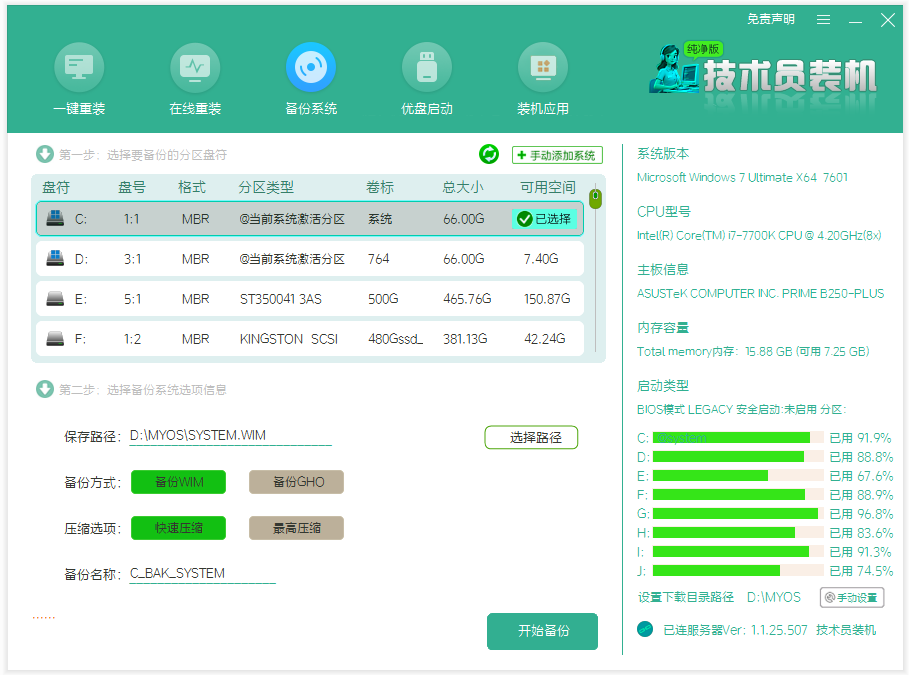Click the save path input field

click(231, 436)
